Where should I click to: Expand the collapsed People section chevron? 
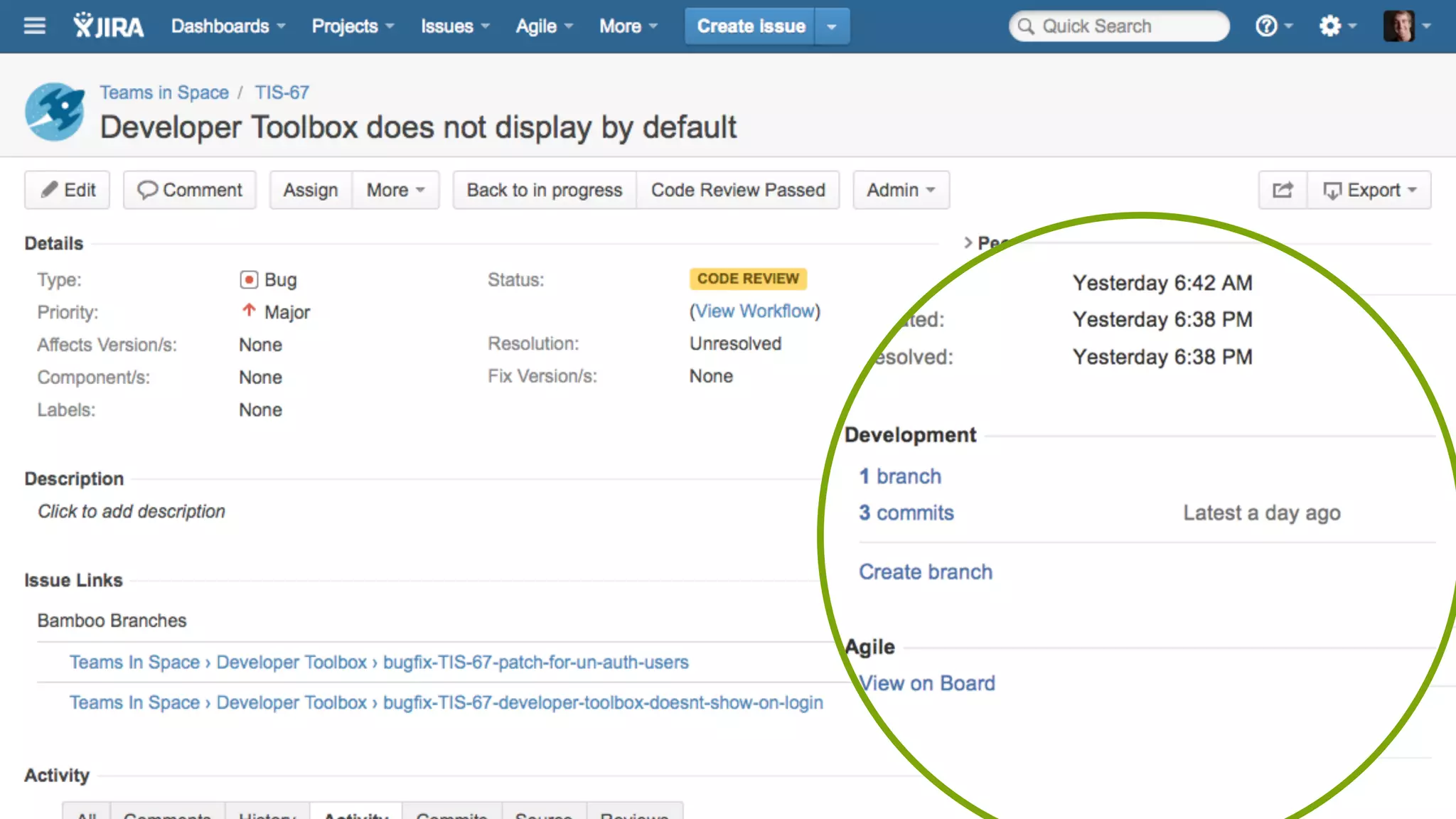click(x=968, y=242)
